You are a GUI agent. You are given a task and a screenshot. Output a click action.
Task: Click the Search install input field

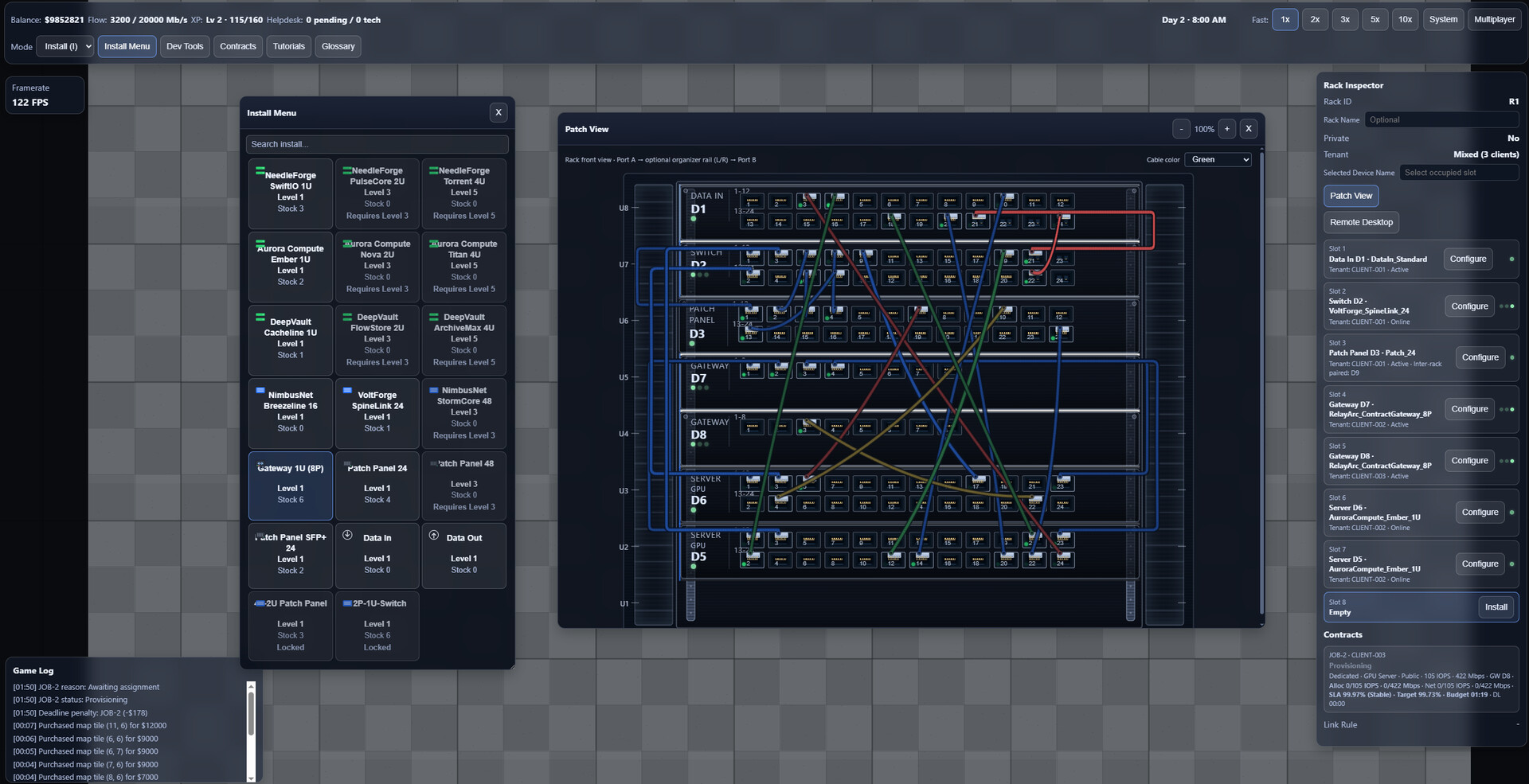377,144
